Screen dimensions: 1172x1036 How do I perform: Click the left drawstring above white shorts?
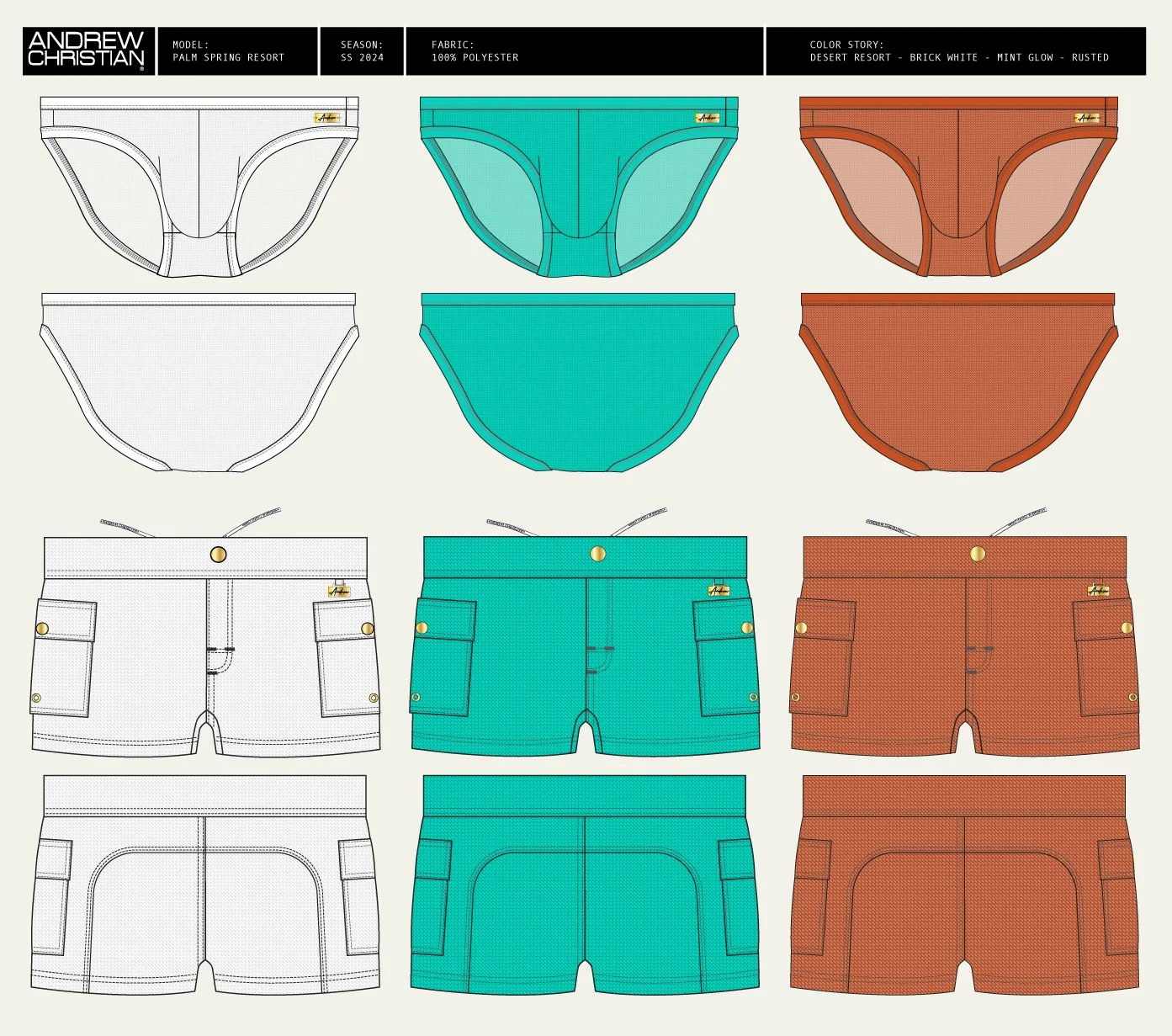pos(128,528)
